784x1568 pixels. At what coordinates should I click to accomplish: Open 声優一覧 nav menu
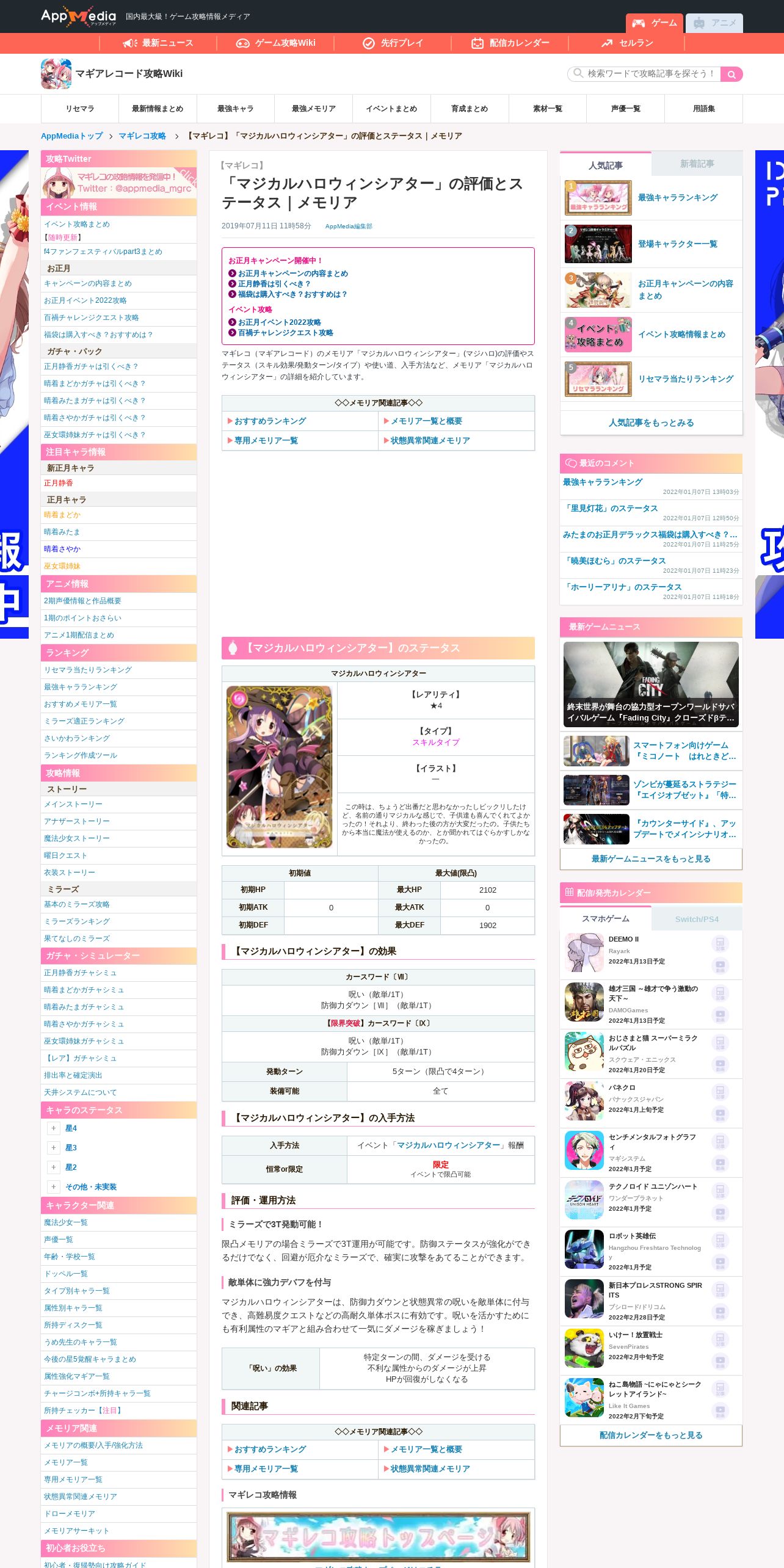(x=626, y=109)
